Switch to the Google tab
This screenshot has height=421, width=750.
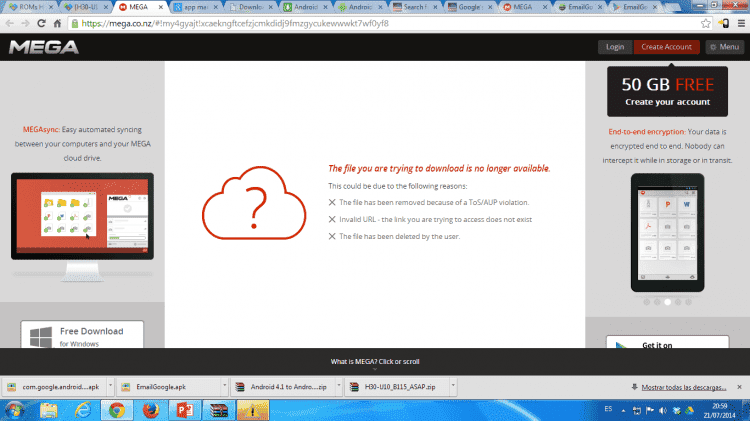coord(469,7)
